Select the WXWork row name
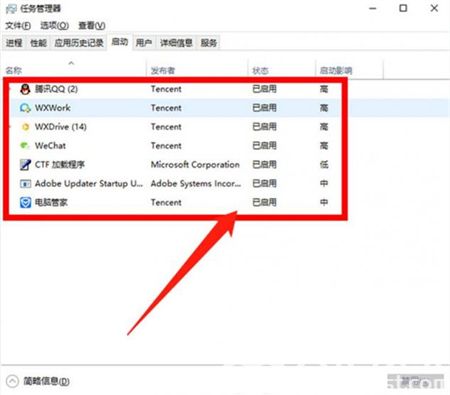The image size is (450, 395). pos(53,108)
